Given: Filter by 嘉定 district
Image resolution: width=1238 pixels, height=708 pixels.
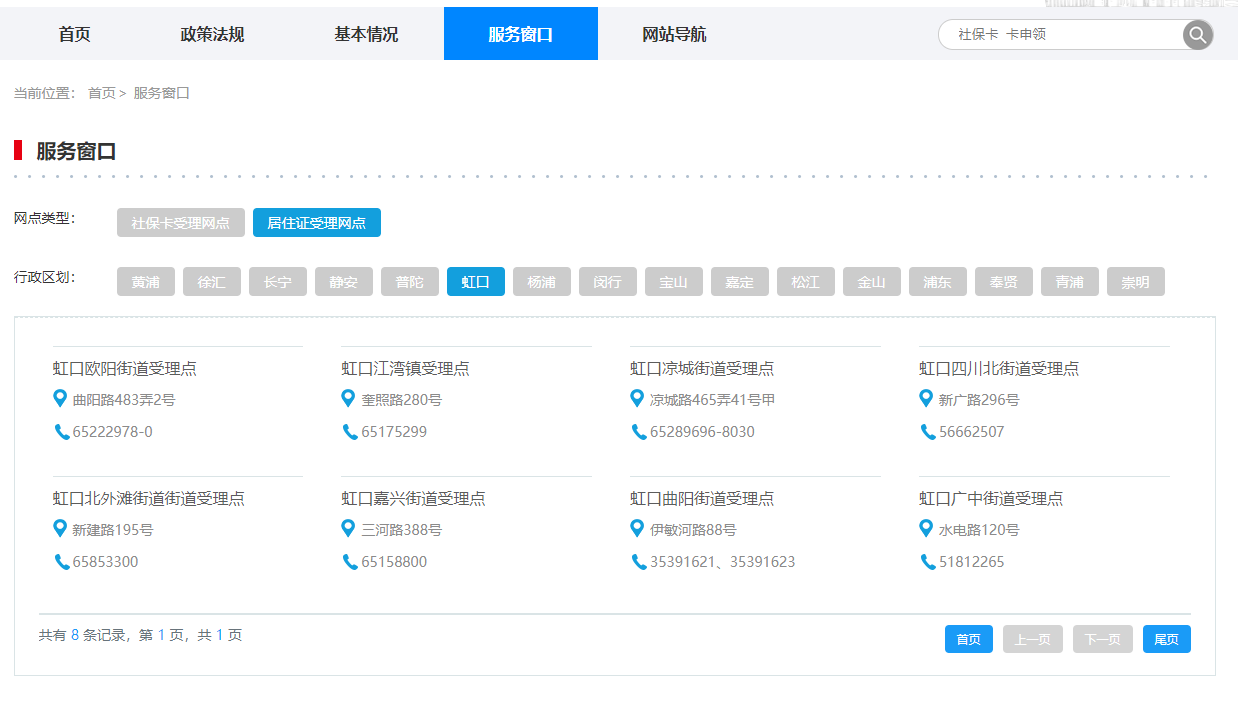Looking at the screenshot, I should pyautogui.click(x=740, y=282).
